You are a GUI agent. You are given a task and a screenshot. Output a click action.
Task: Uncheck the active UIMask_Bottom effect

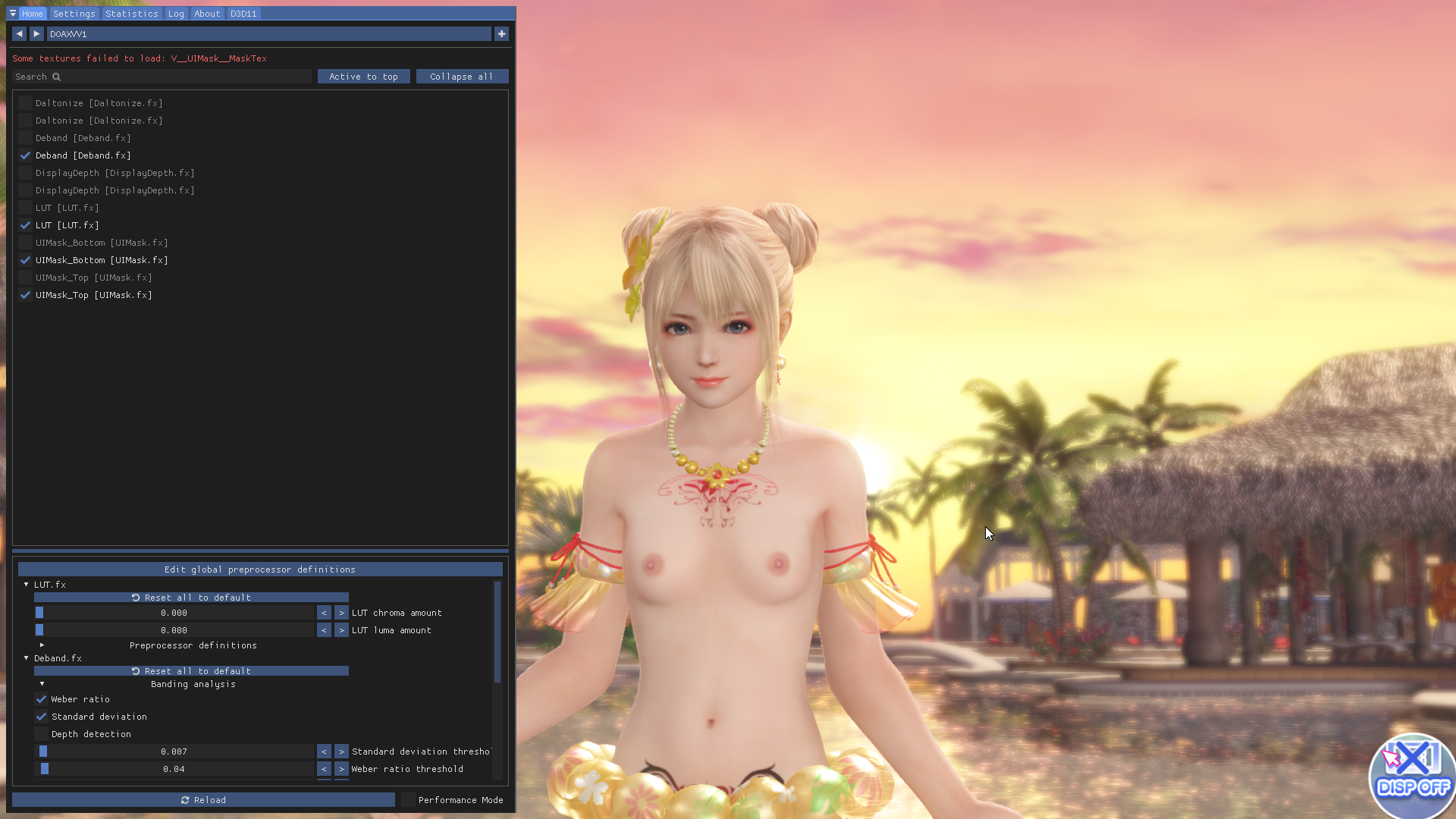pyautogui.click(x=25, y=260)
